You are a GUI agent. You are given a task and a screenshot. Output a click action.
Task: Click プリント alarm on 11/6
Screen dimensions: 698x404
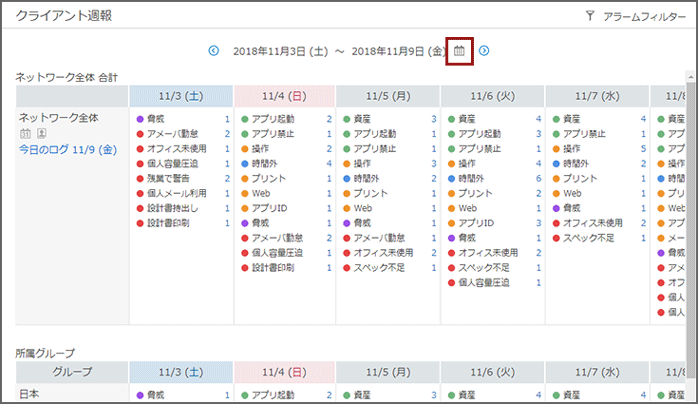click(x=475, y=194)
